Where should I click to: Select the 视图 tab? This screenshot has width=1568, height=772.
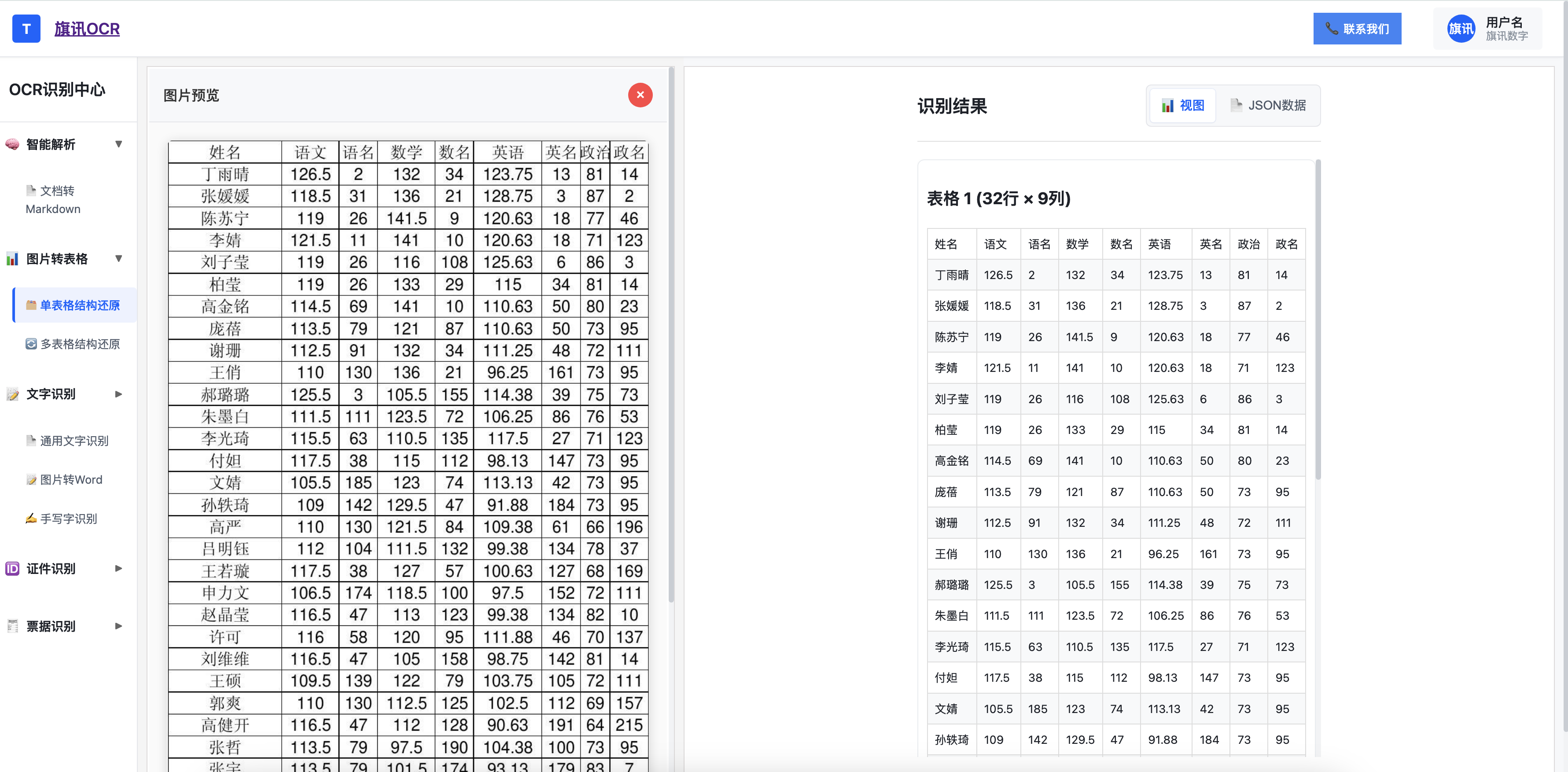(x=1183, y=105)
